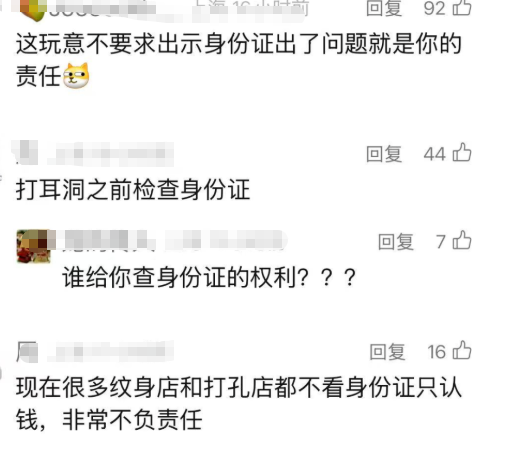Open the first commenter's cropped avatar at top
The height and width of the screenshot is (461, 532).
pos(33,9)
